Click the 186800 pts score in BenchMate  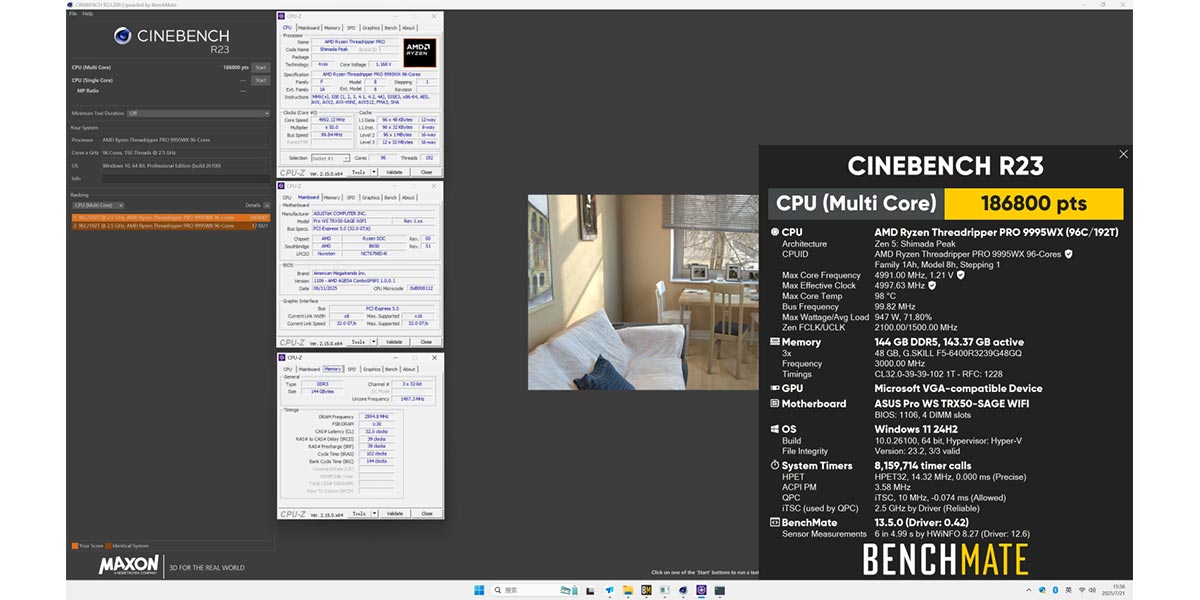[x=1033, y=204]
